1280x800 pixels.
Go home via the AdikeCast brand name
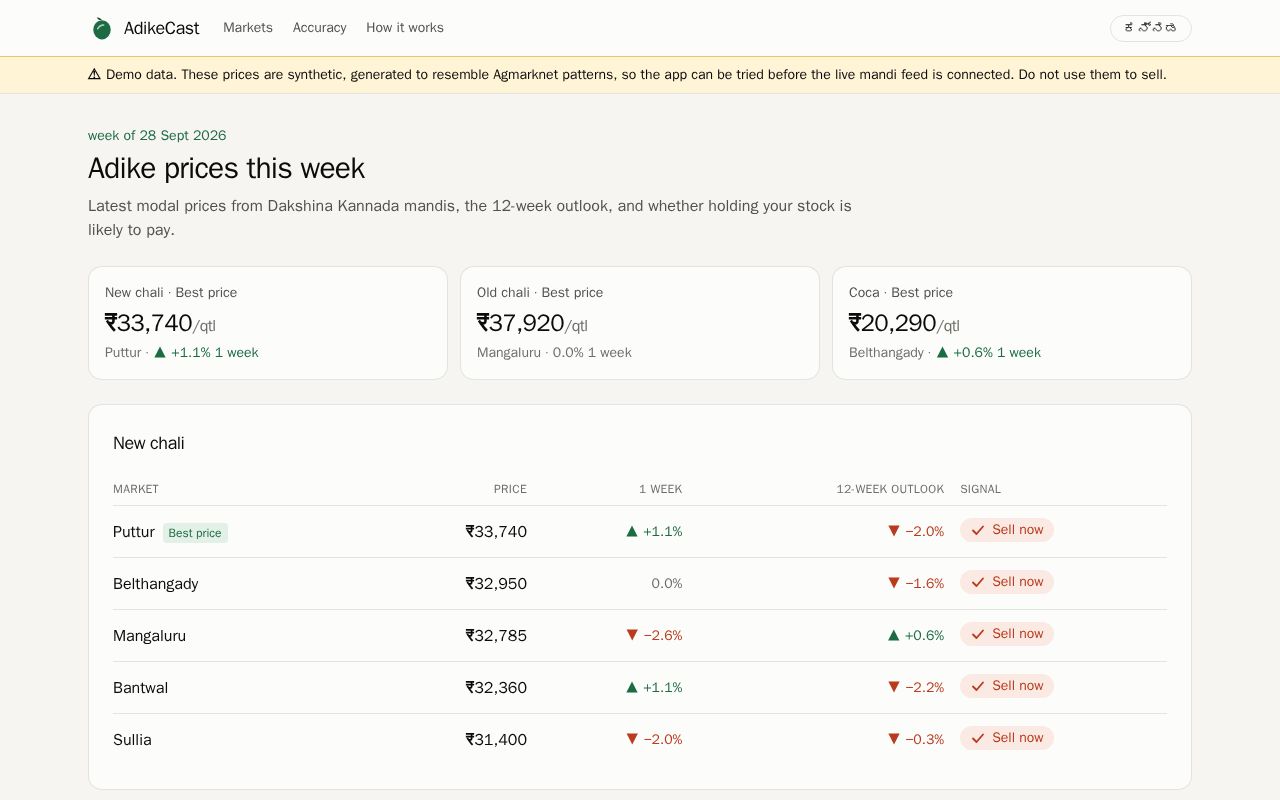(161, 28)
